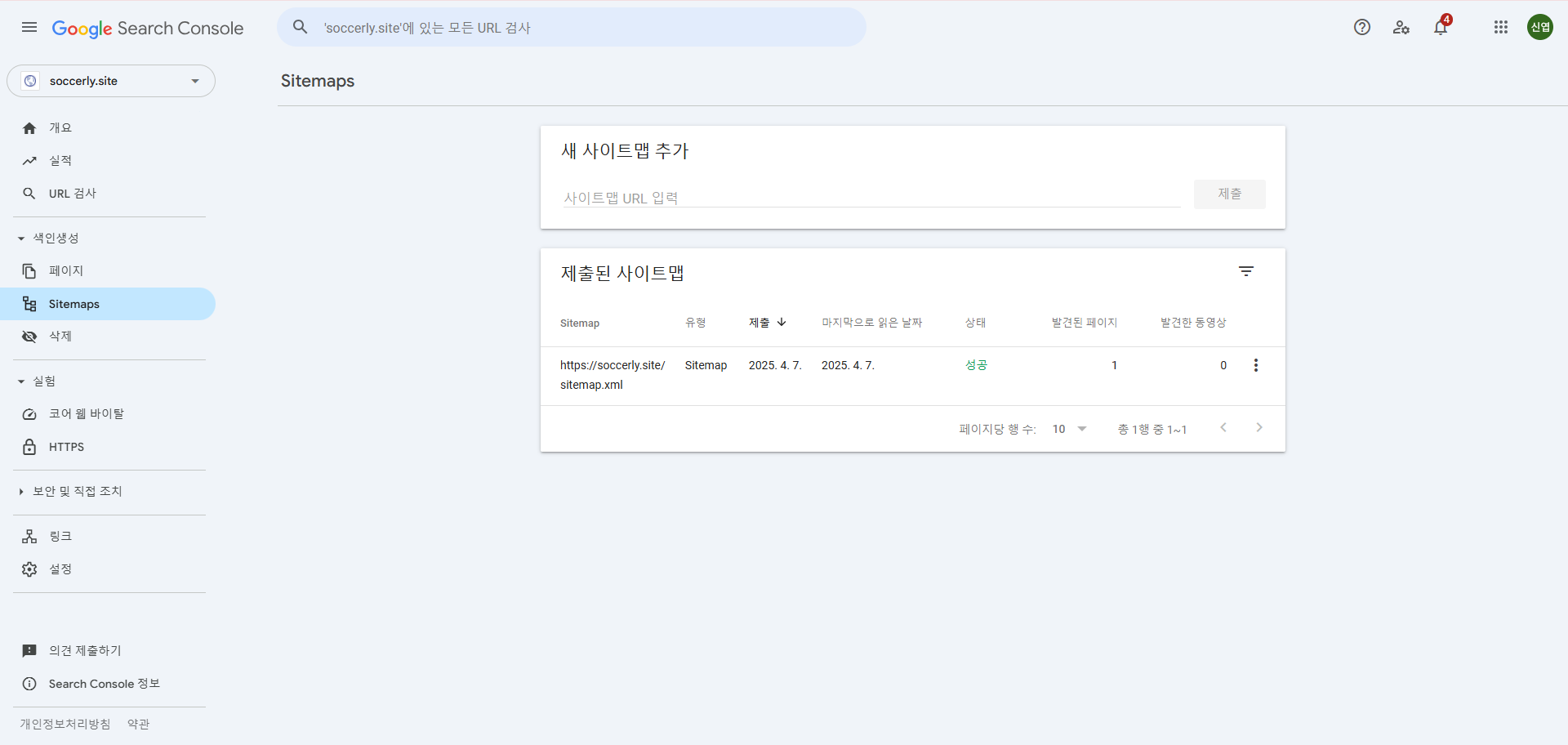
Task: Click previous page chevron
Action: click(1223, 428)
